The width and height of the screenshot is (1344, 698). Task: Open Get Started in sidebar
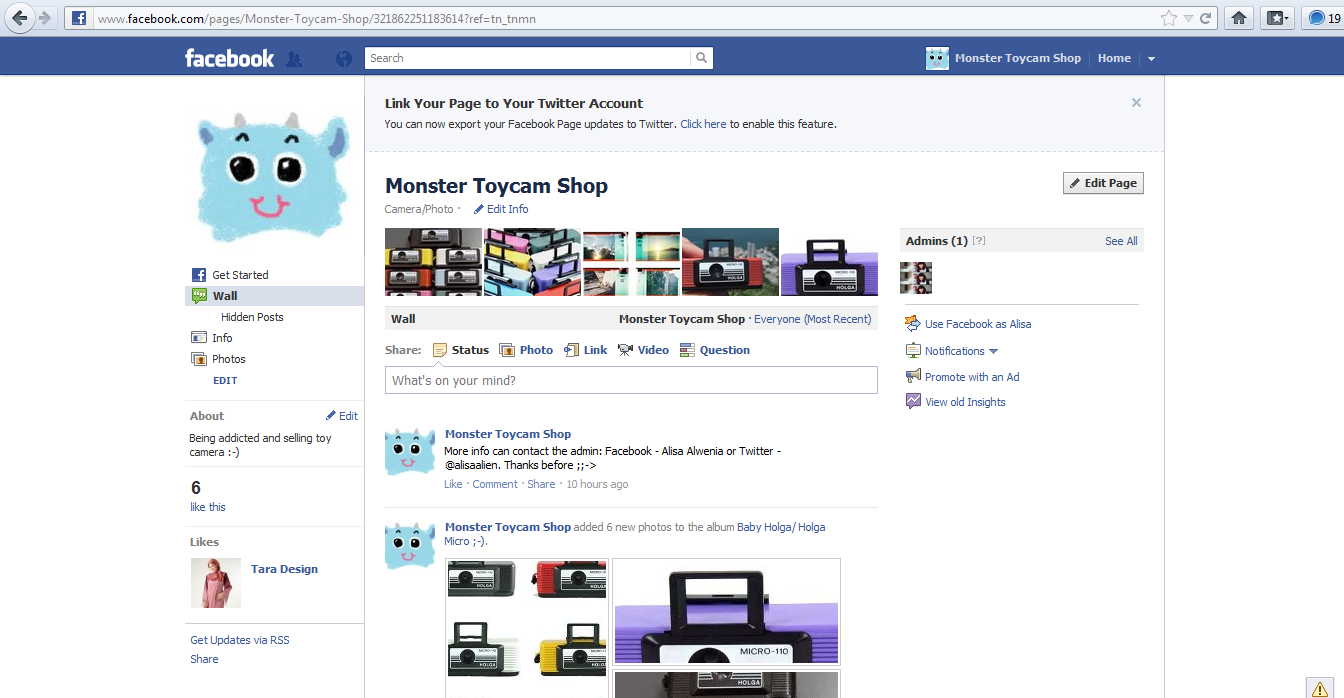click(240, 275)
